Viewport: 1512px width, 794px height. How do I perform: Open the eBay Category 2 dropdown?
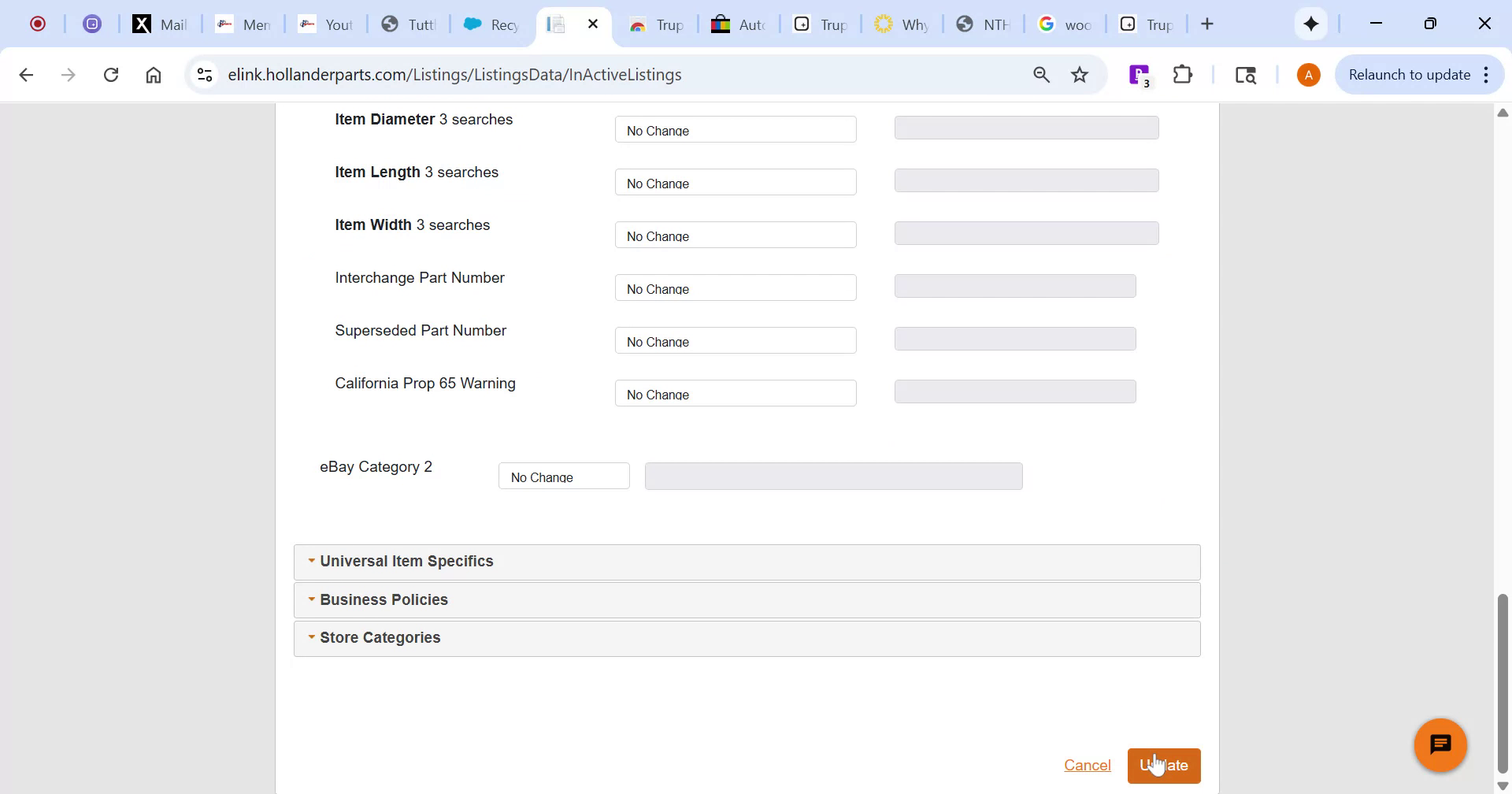563,476
